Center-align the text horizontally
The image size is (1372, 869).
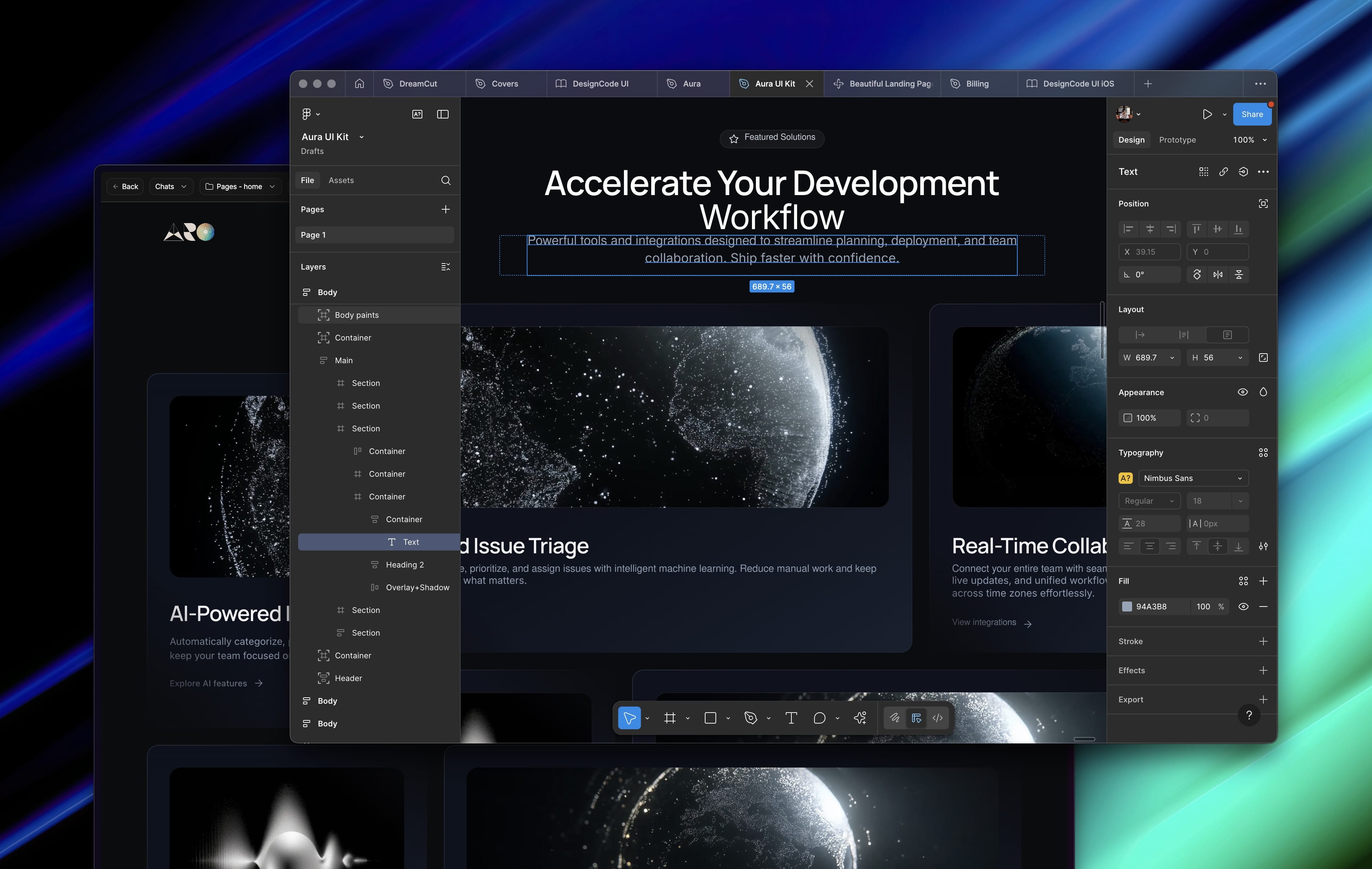click(x=1150, y=546)
